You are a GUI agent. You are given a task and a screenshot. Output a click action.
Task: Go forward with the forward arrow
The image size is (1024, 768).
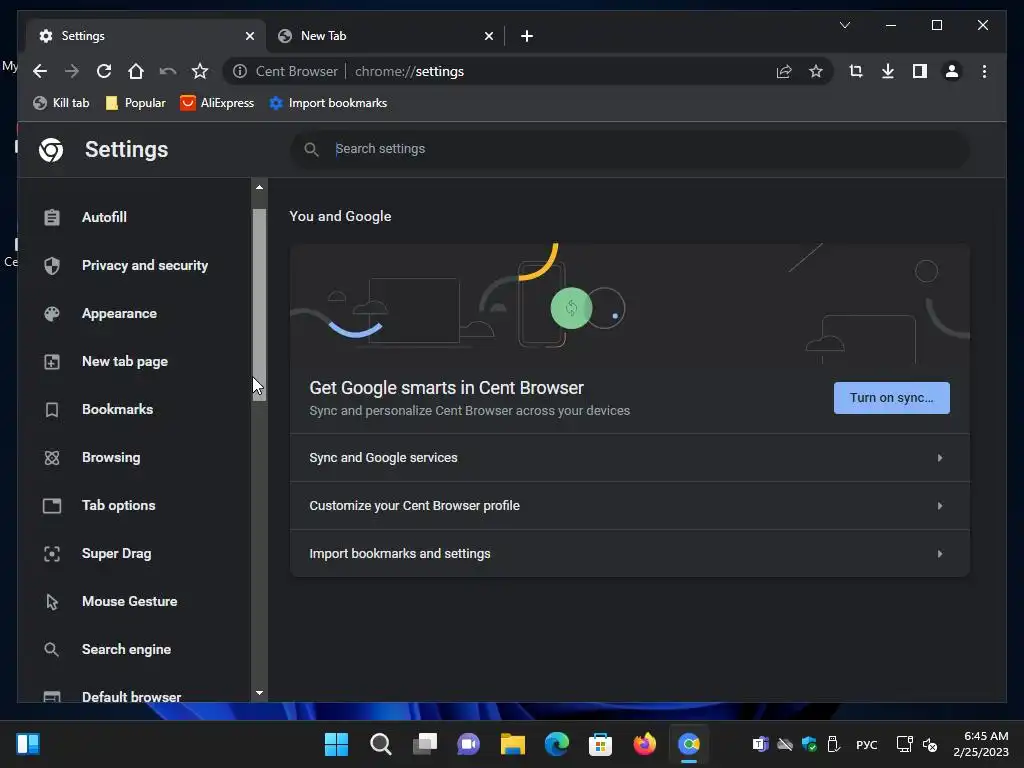tap(72, 71)
